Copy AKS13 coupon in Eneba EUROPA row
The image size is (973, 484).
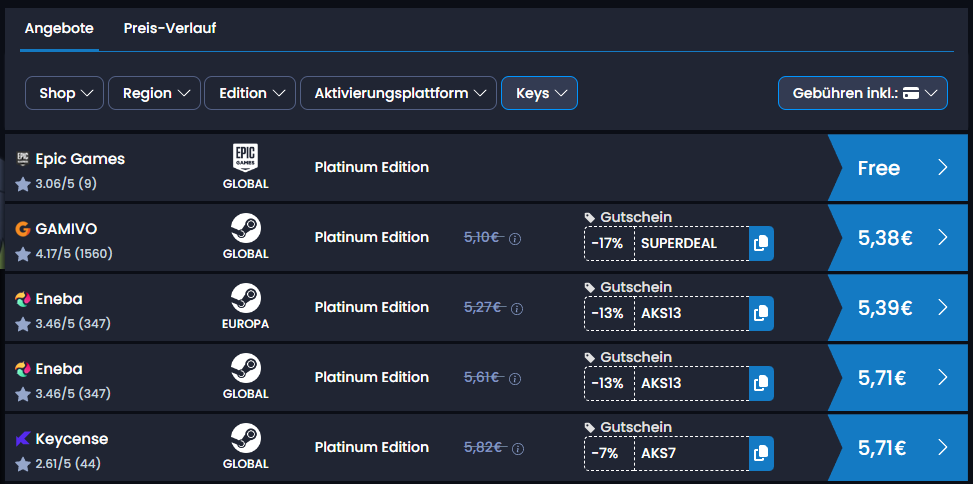[761, 313]
